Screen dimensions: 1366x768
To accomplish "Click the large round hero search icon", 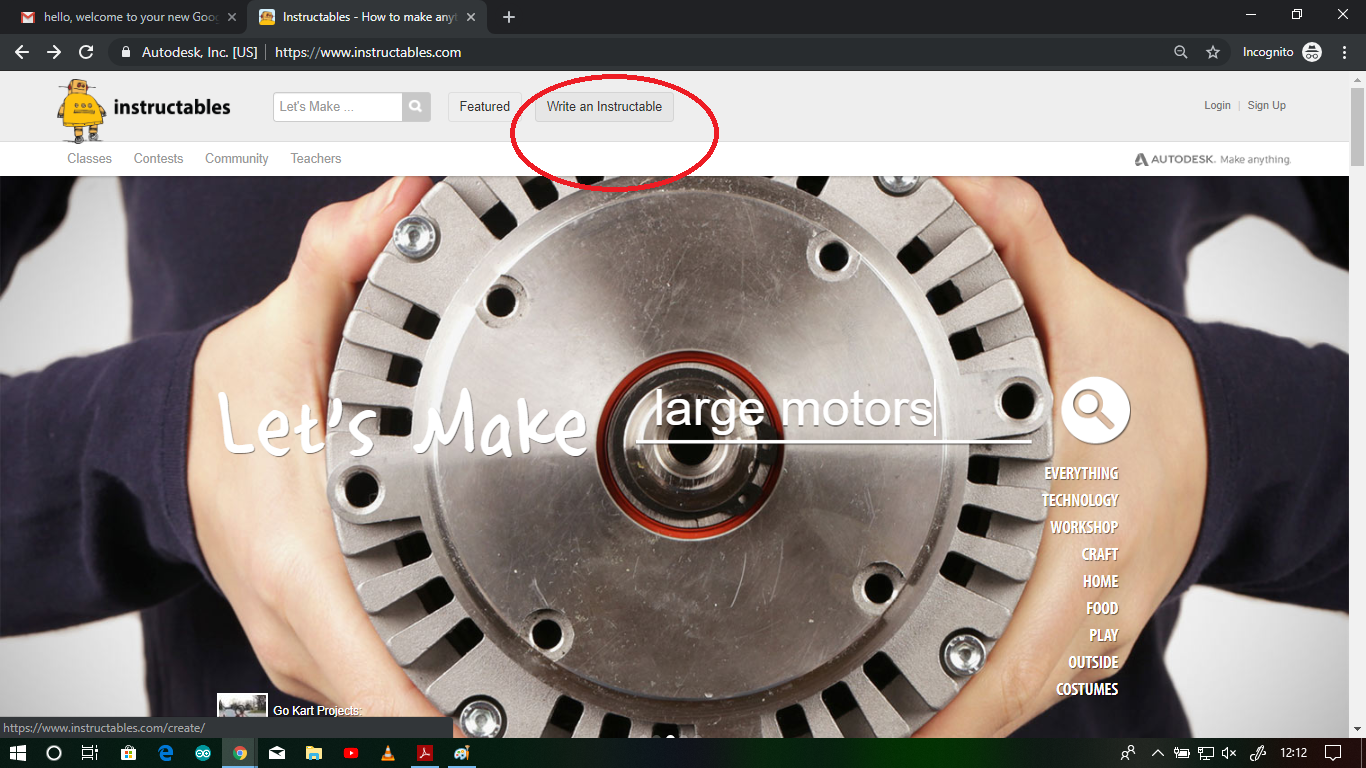I will pyautogui.click(x=1095, y=410).
